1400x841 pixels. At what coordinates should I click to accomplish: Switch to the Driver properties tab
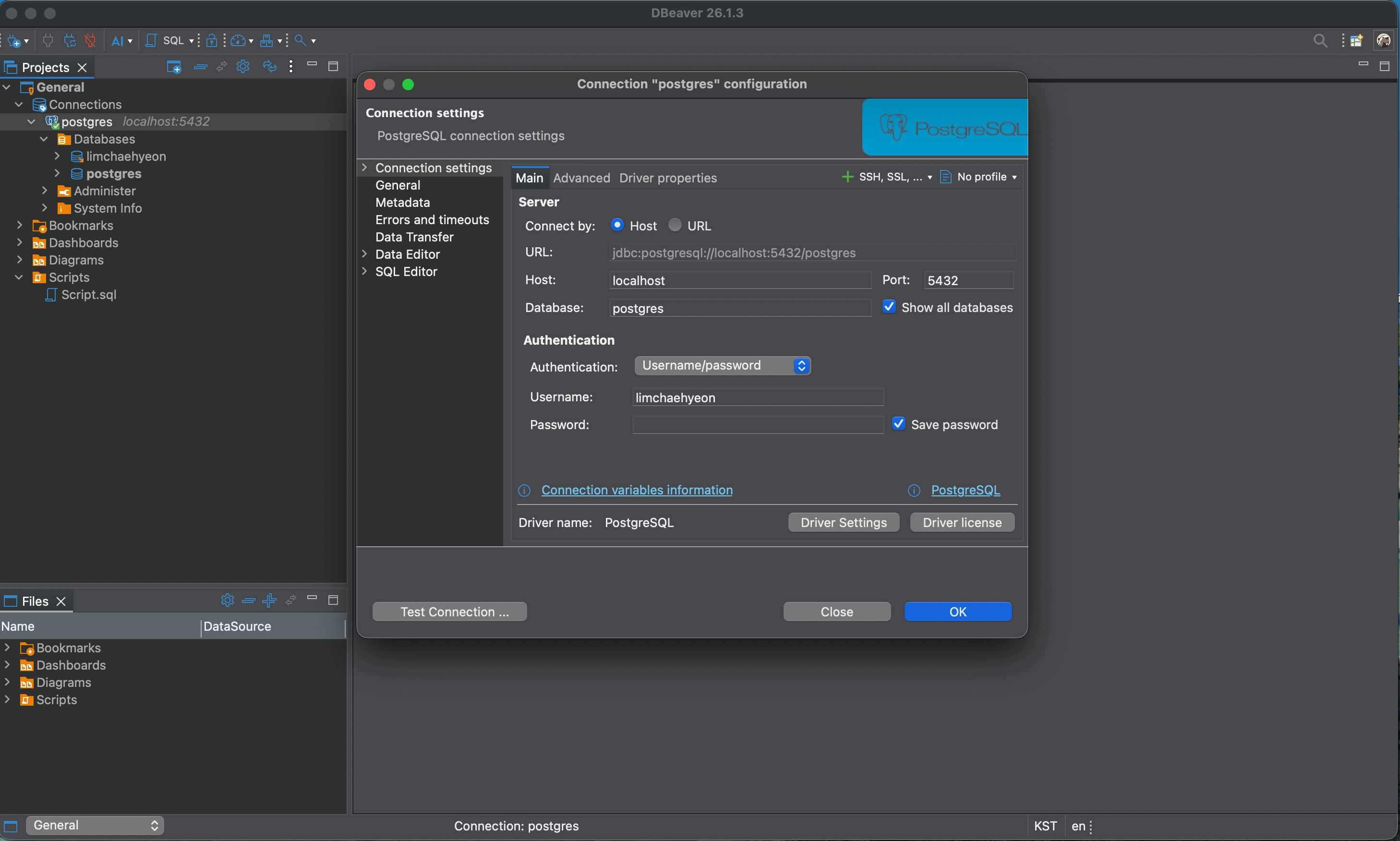(668, 178)
